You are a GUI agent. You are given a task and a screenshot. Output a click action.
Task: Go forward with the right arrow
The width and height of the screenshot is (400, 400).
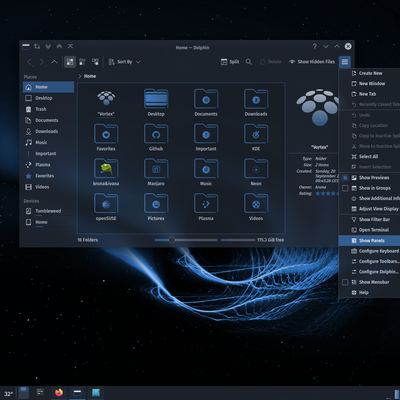click(42, 62)
